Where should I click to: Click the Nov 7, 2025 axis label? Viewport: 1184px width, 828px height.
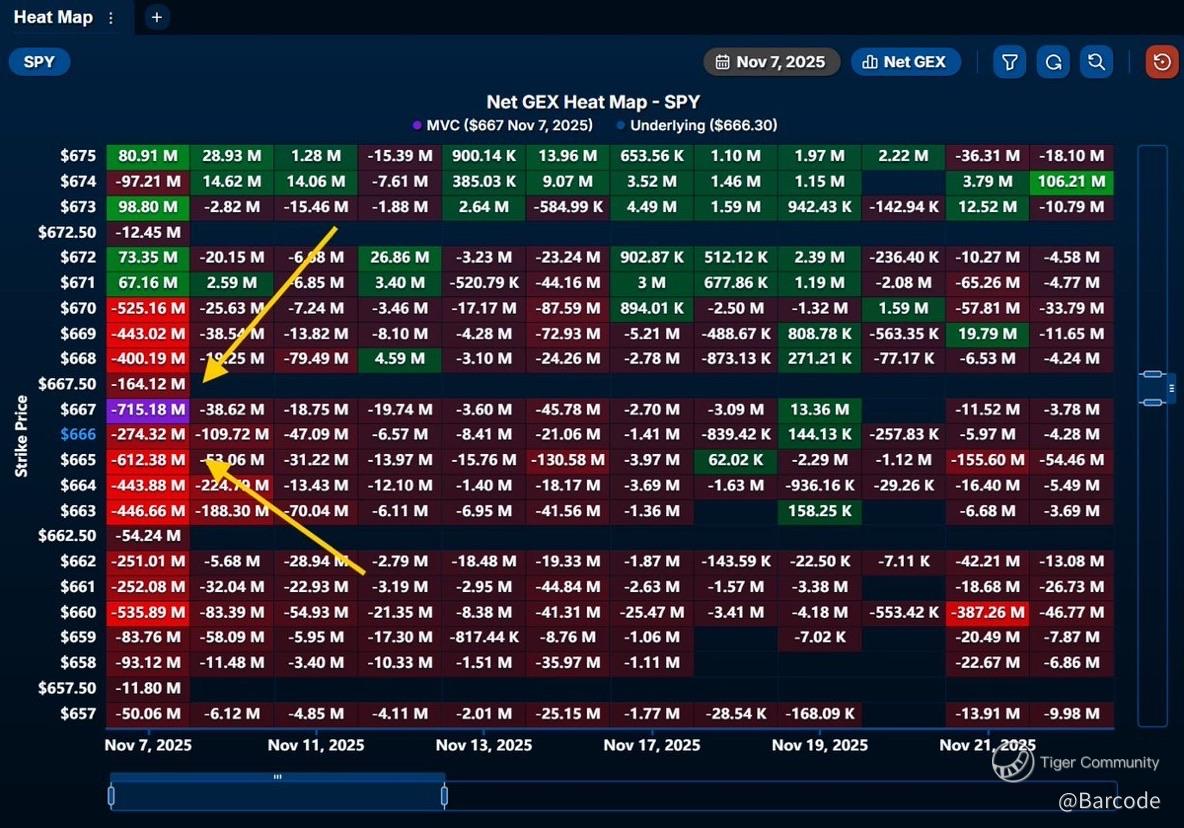[148, 745]
